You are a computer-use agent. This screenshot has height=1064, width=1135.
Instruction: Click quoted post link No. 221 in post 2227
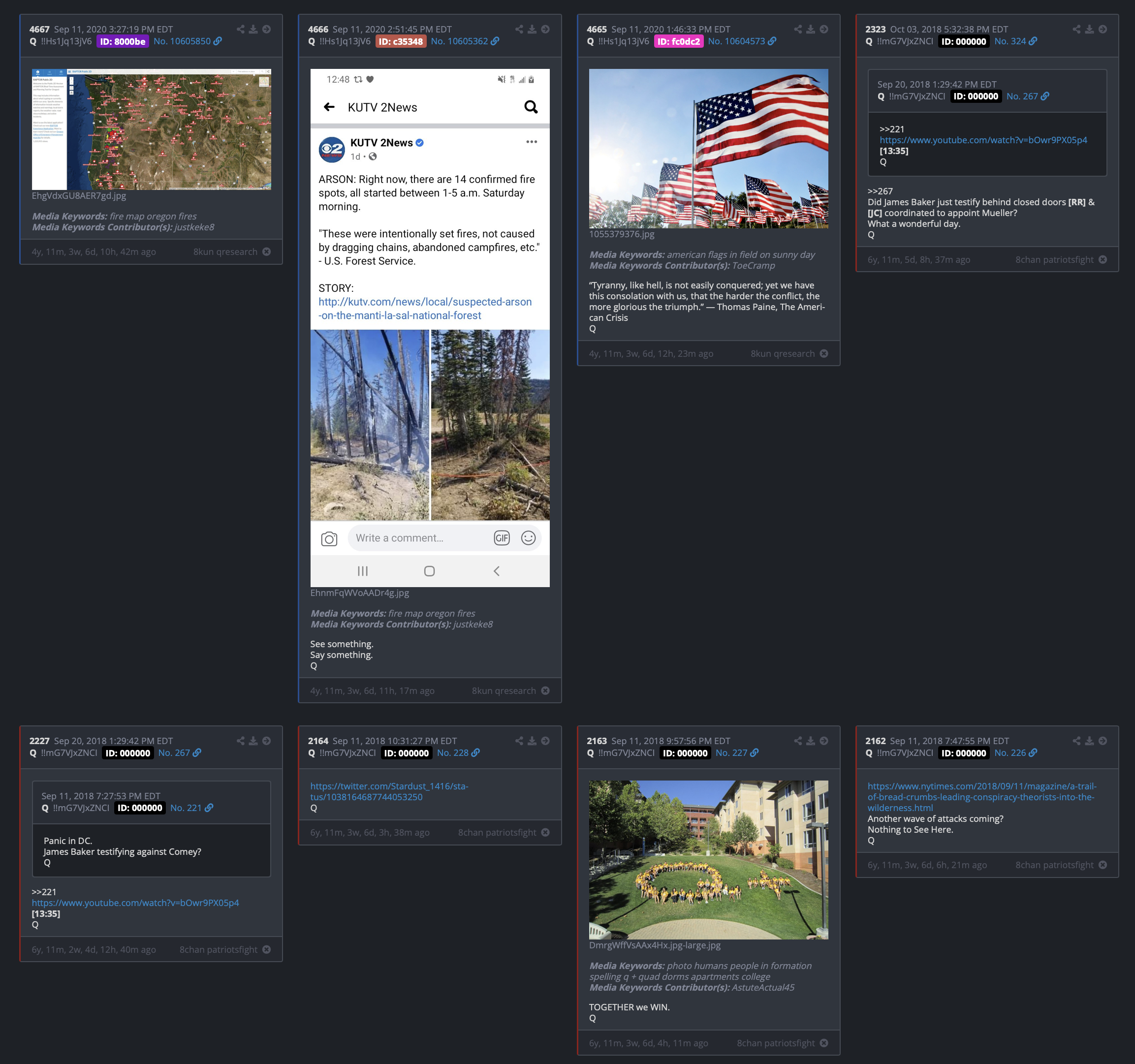pyautogui.click(x=186, y=808)
